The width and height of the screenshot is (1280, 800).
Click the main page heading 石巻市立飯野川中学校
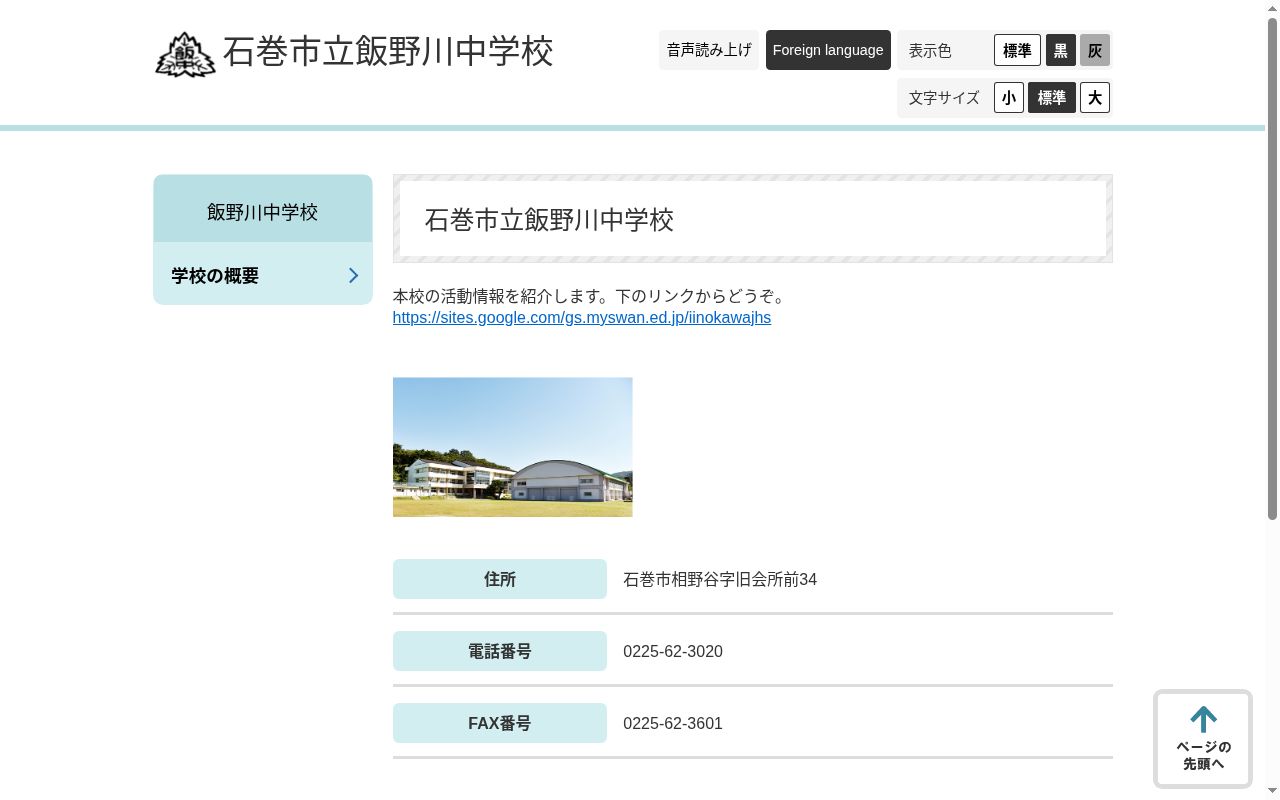point(549,220)
